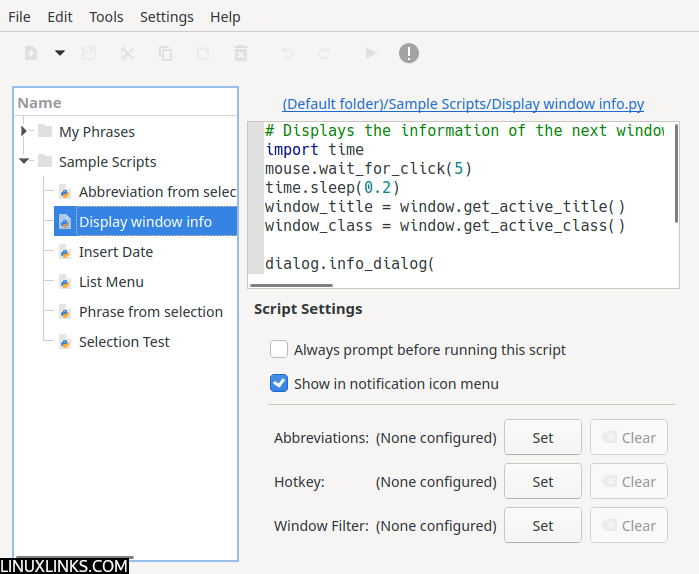Expand the My Phrases folder arrow
699x574 pixels.
coord(24,131)
